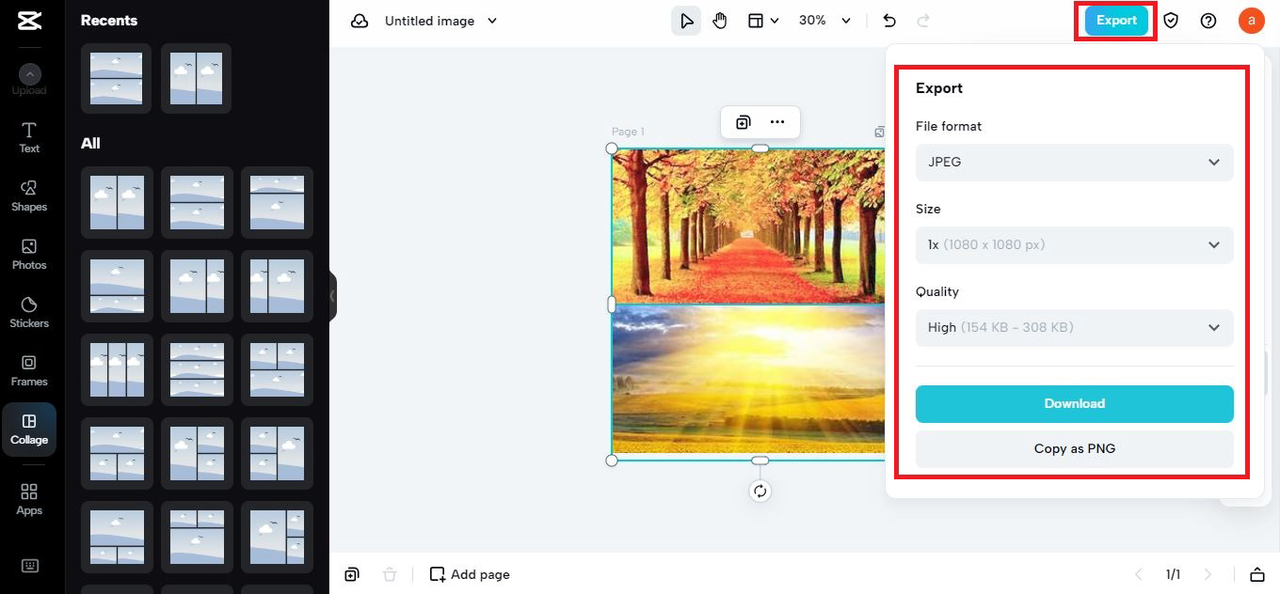Click the duplicate page icon in bottom bar

[x=352, y=574]
